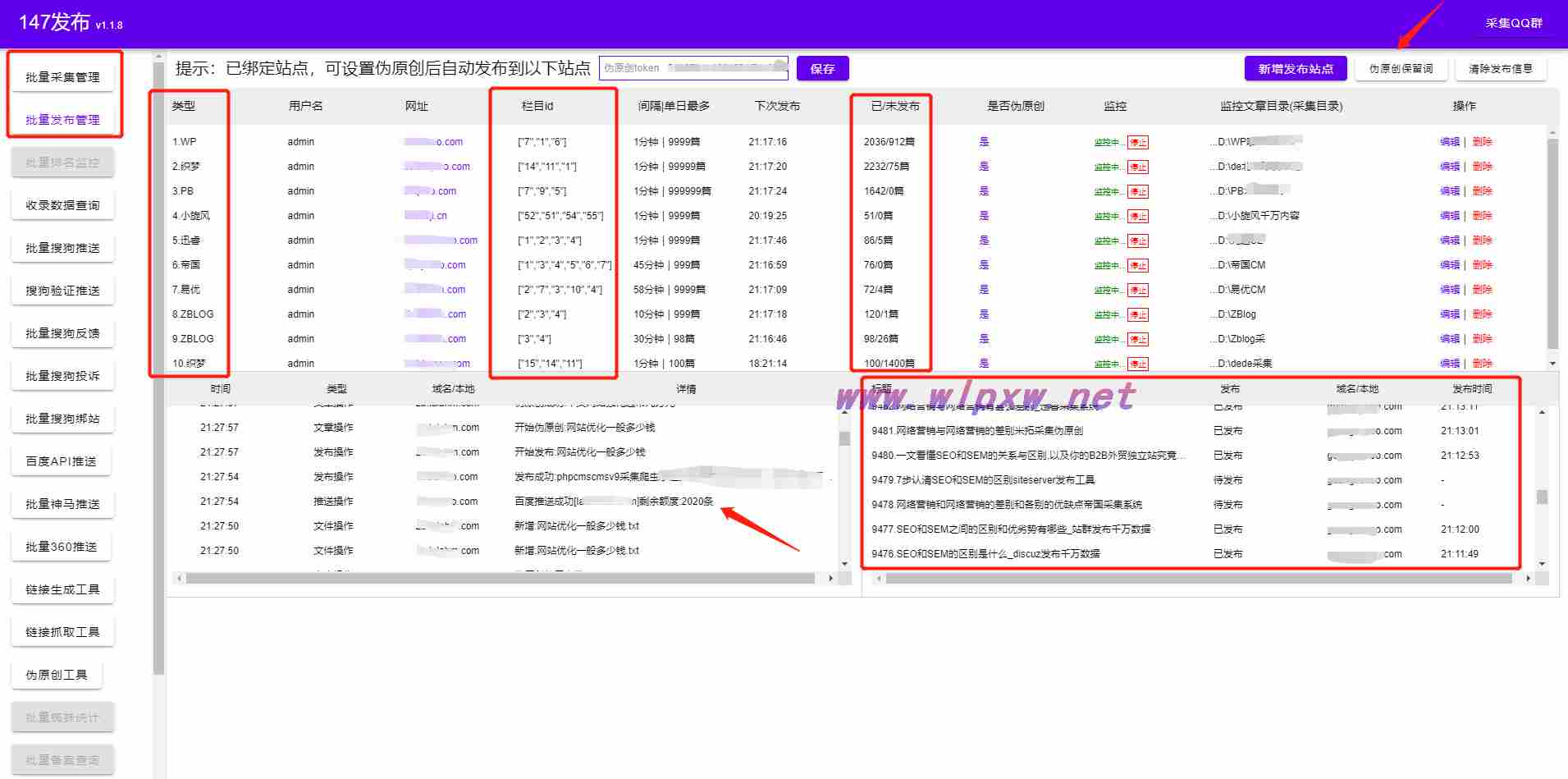Click site table scroll down arrow
This screenshot has width=1568, height=779.
click(1552, 363)
